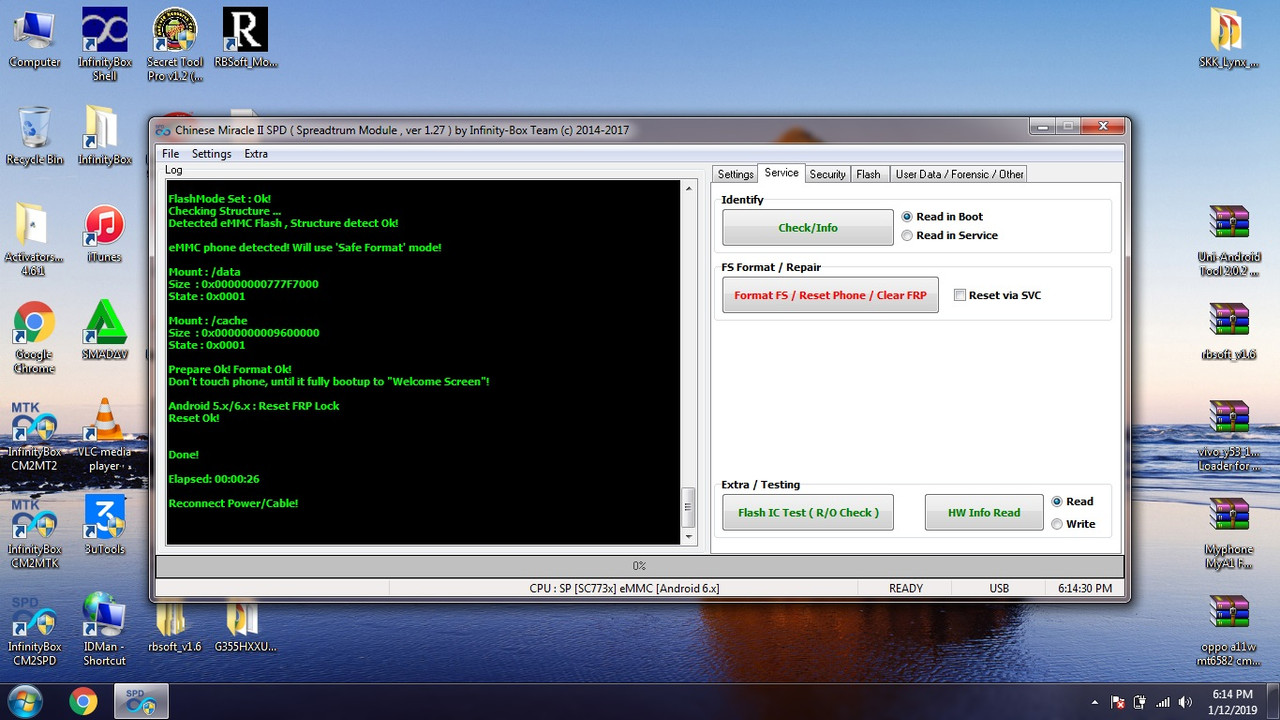
Task: Click Windows Start button
Action: point(26,701)
